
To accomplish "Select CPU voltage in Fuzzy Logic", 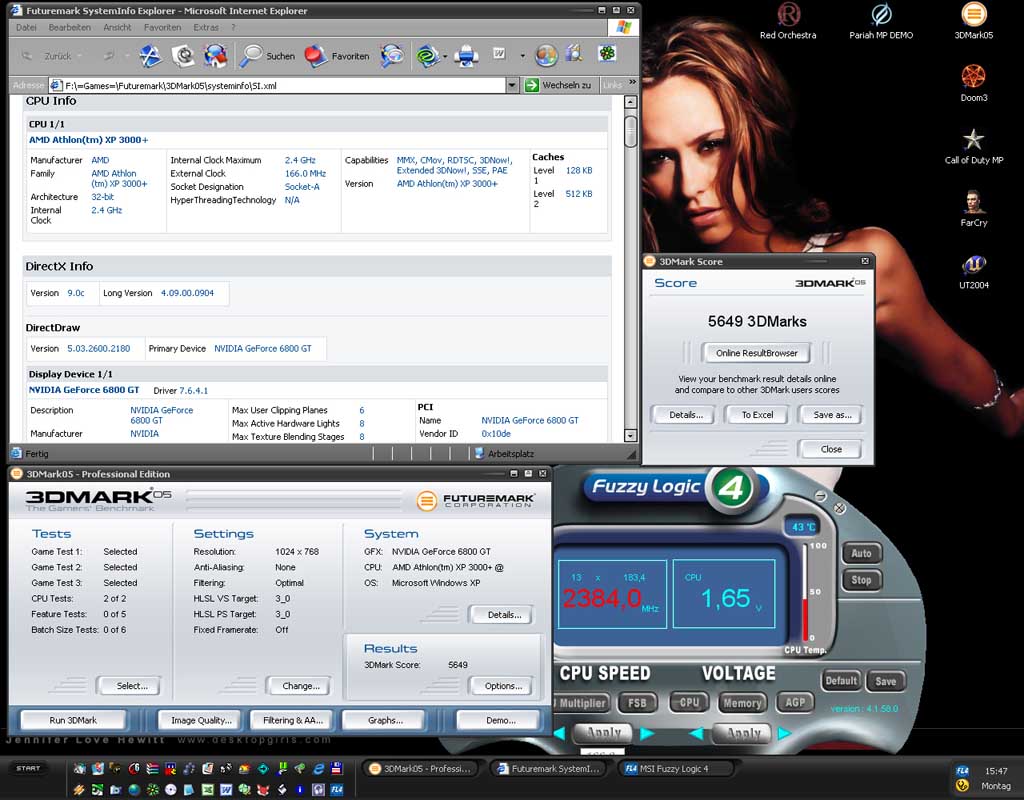I will click(x=690, y=703).
